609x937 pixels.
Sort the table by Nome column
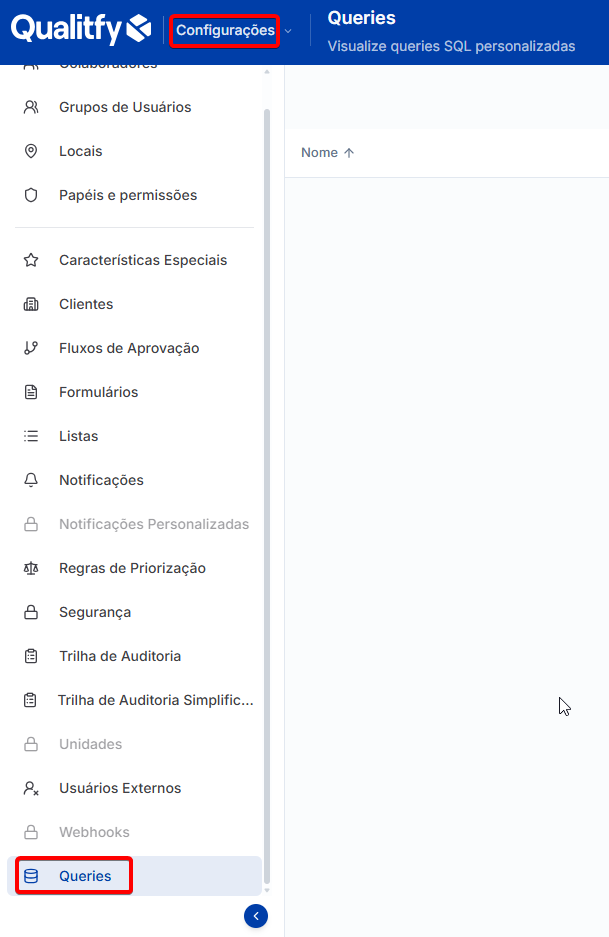pyautogui.click(x=328, y=153)
